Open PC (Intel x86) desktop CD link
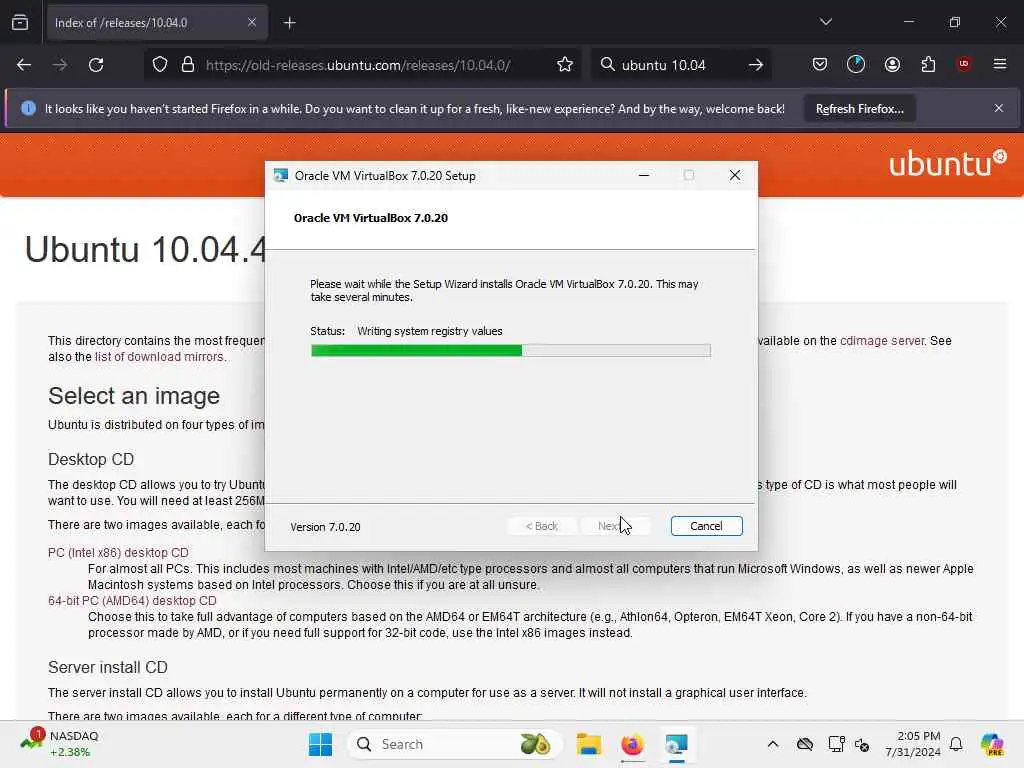1024x768 pixels. point(118,552)
